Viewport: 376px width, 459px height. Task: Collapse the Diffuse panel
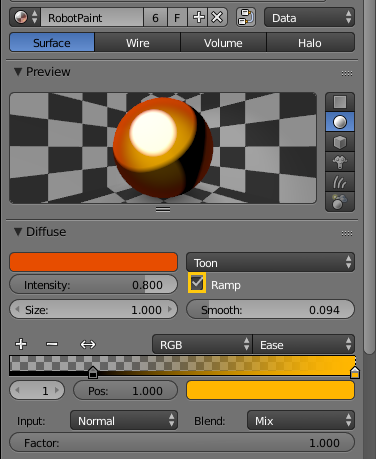[x=18, y=232]
